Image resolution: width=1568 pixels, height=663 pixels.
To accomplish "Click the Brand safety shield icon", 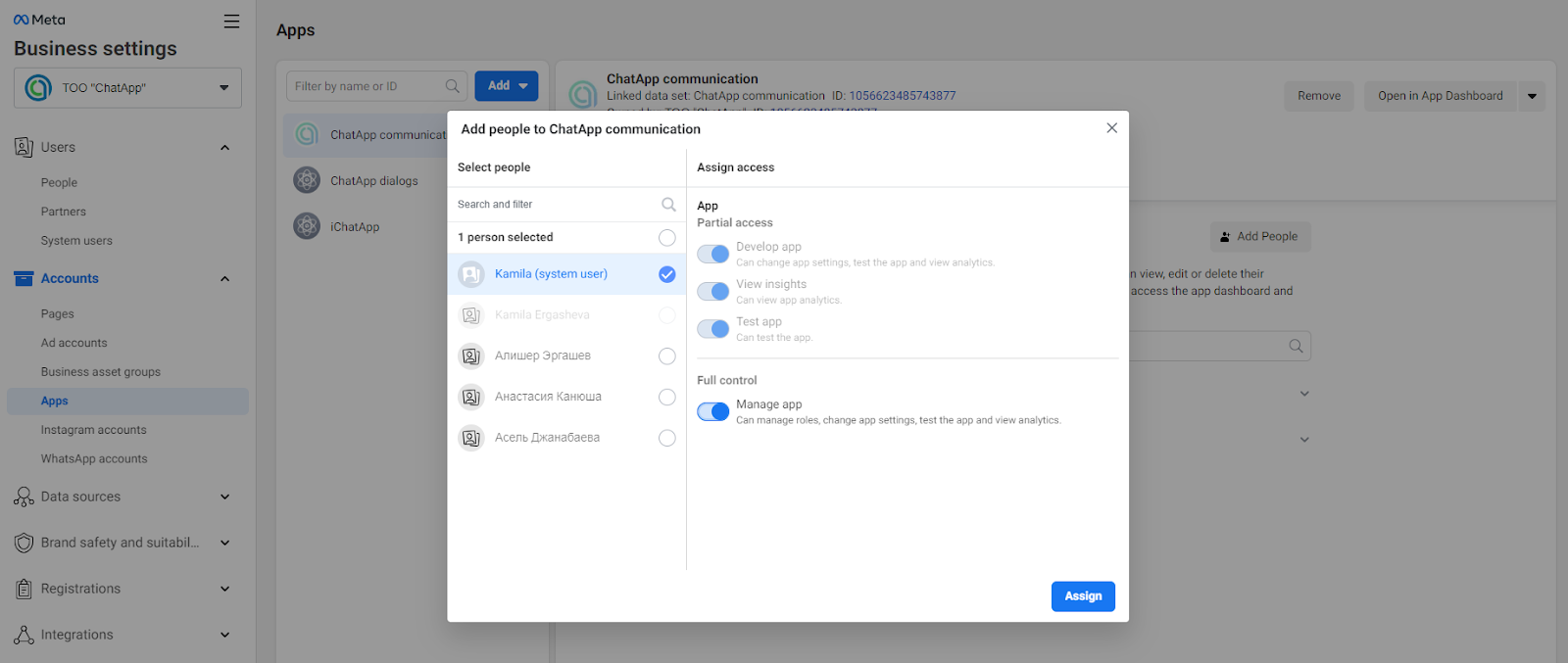I will (x=24, y=543).
